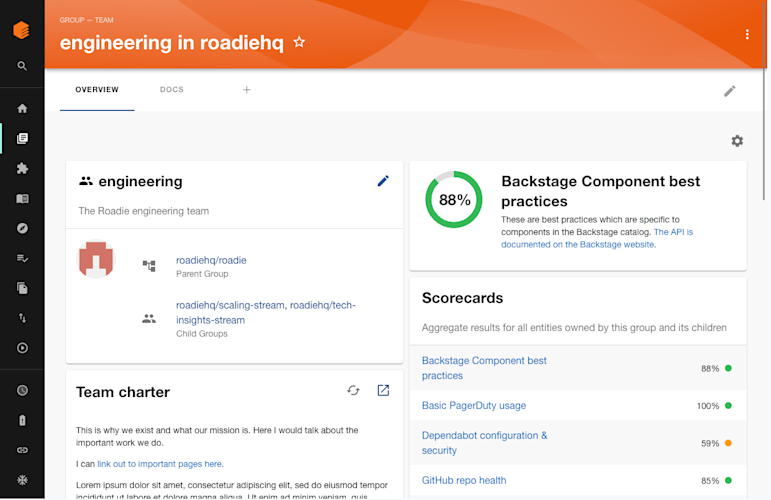Image resolution: width=771 pixels, height=500 pixels.
Task: Click the grey pencil edit-tabs icon
Action: coord(730,91)
